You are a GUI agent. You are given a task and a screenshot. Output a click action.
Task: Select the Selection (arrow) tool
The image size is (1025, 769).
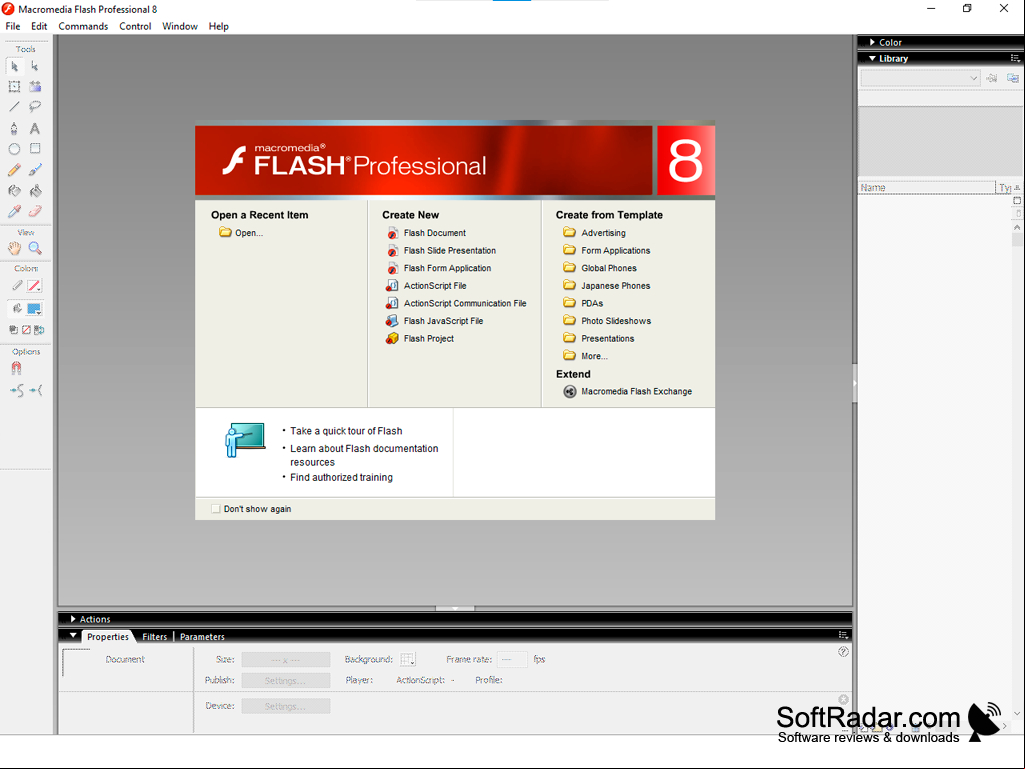click(x=14, y=66)
